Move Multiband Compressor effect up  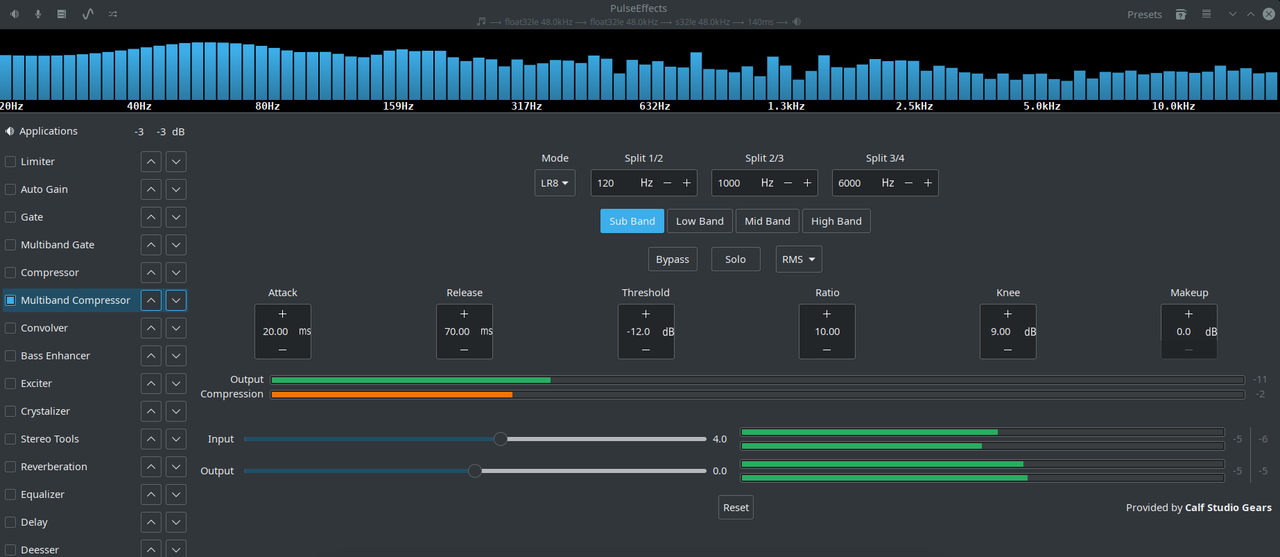(x=150, y=300)
